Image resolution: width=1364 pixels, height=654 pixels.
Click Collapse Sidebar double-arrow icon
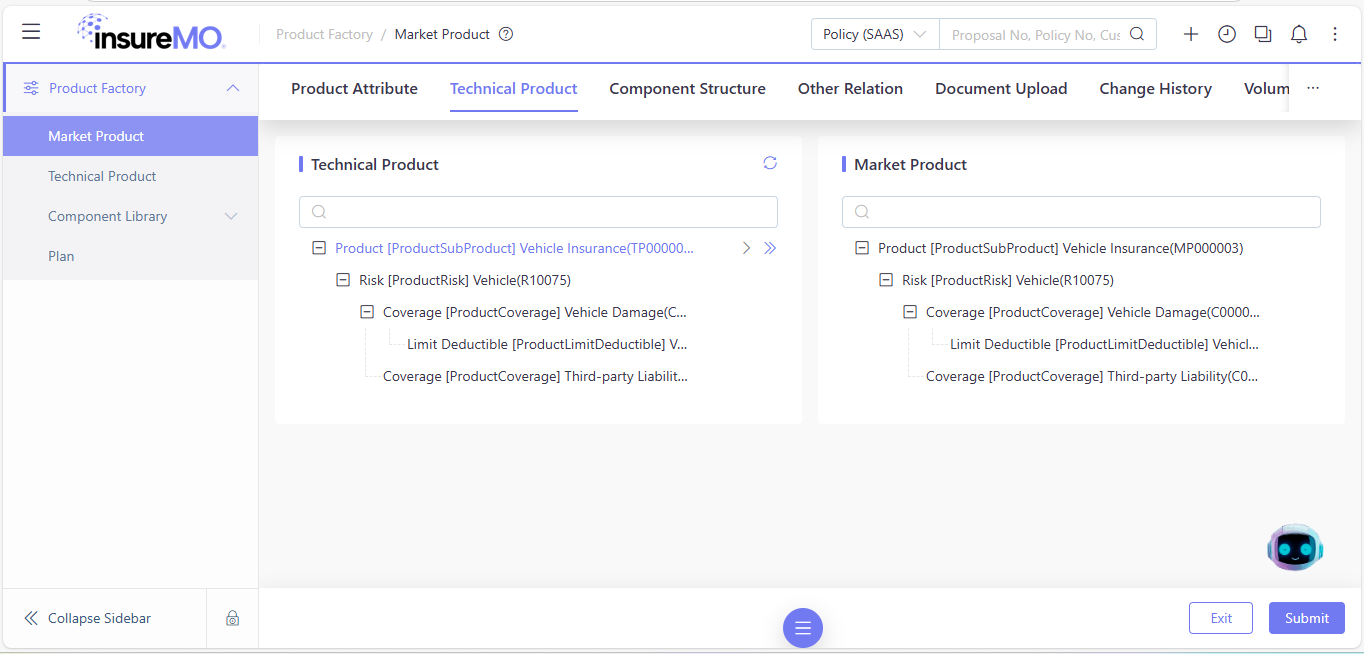coord(31,618)
